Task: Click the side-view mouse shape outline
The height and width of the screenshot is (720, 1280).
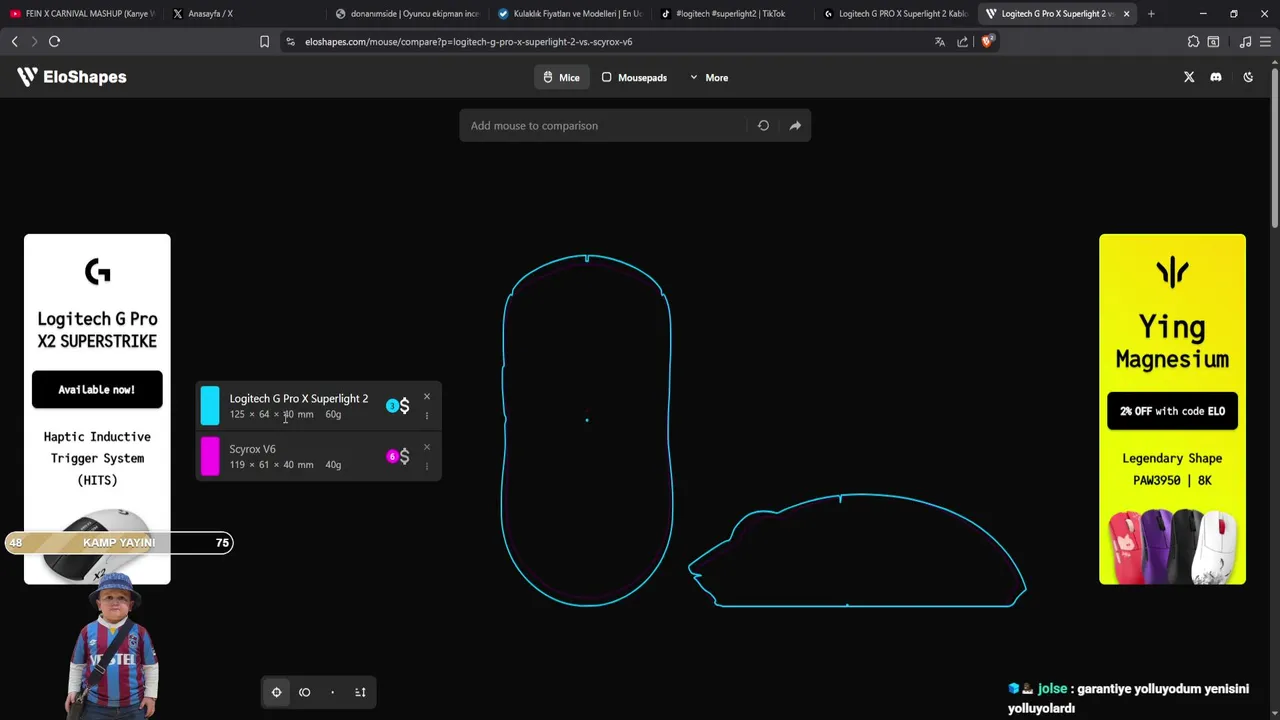Action: pyautogui.click(x=857, y=550)
